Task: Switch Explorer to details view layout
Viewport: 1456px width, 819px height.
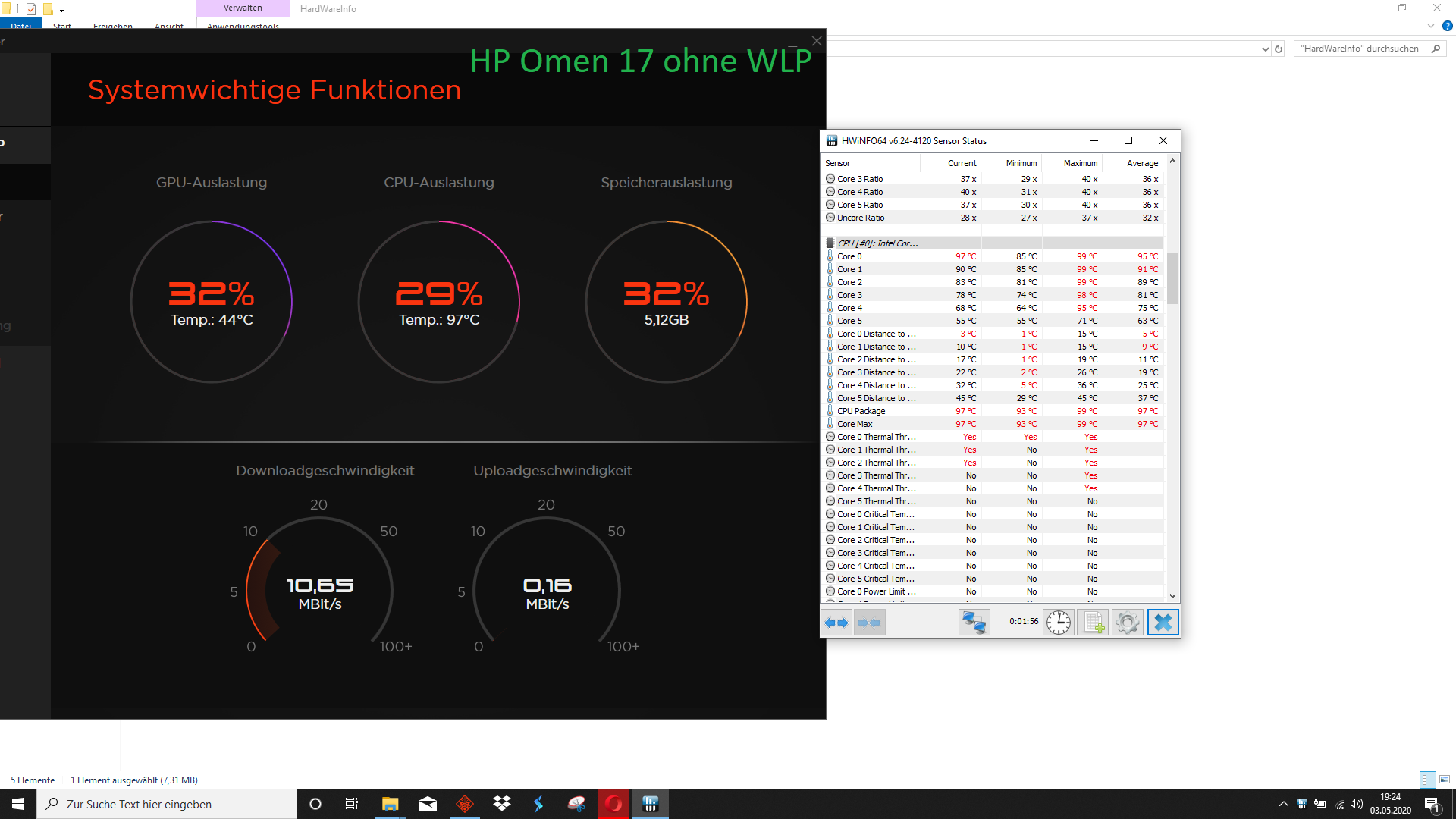Action: coord(1428,780)
